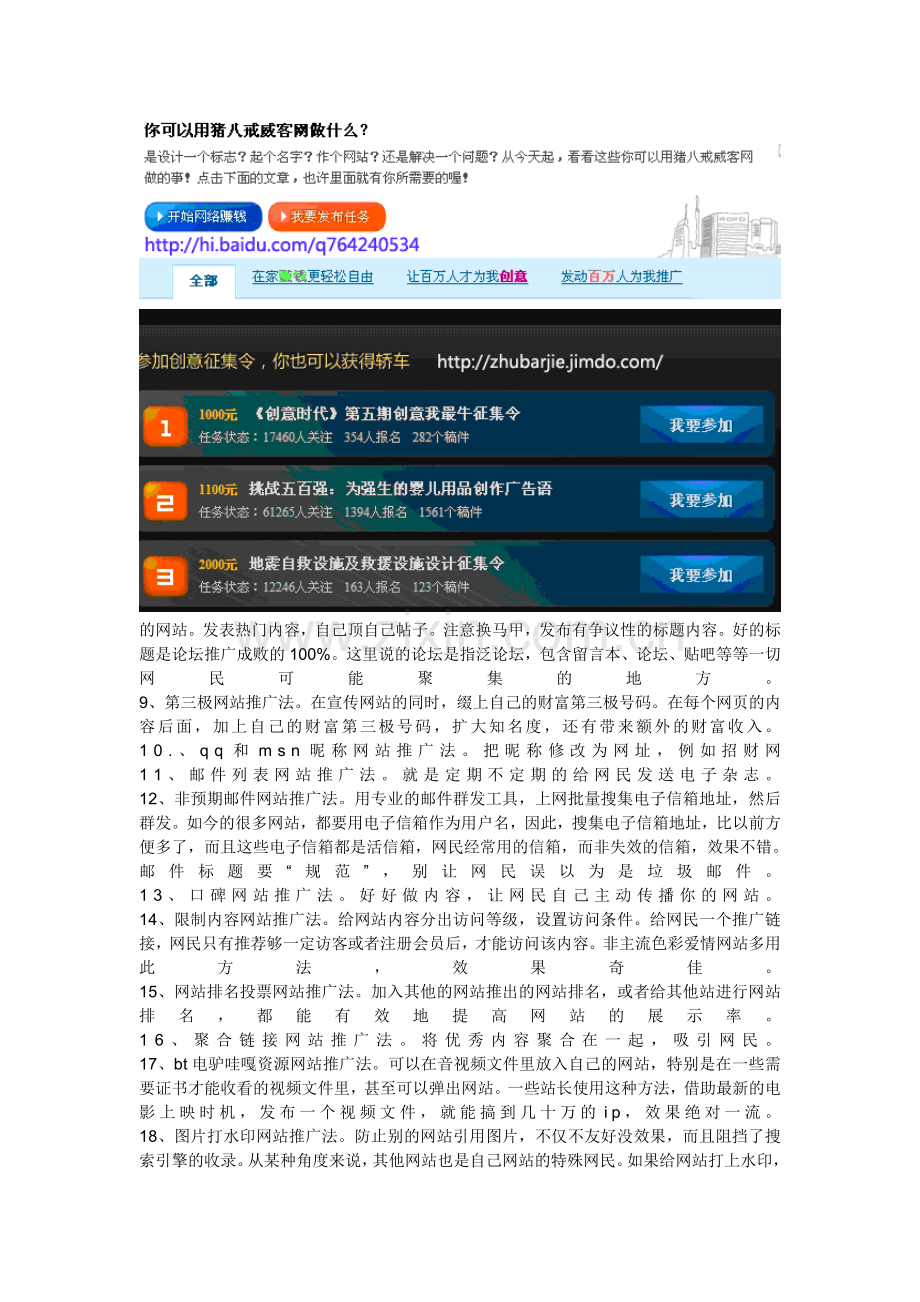Click the city skyline illustration

coord(718,226)
